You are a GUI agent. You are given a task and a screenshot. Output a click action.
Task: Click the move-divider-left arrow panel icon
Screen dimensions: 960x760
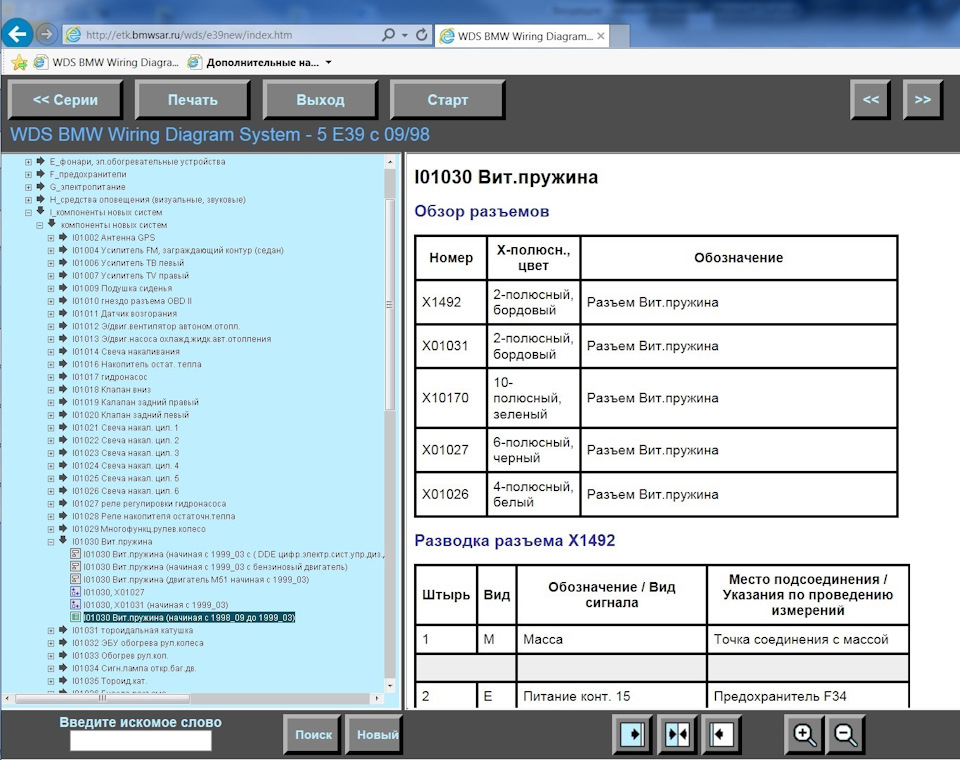pyautogui.click(x=721, y=734)
